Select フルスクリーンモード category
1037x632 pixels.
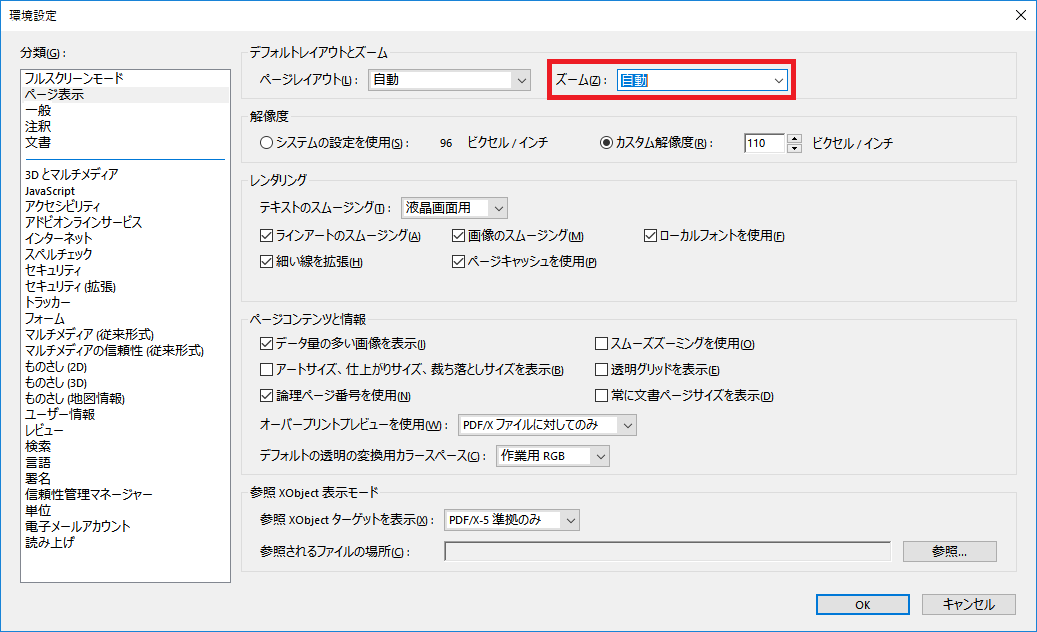(74, 78)
